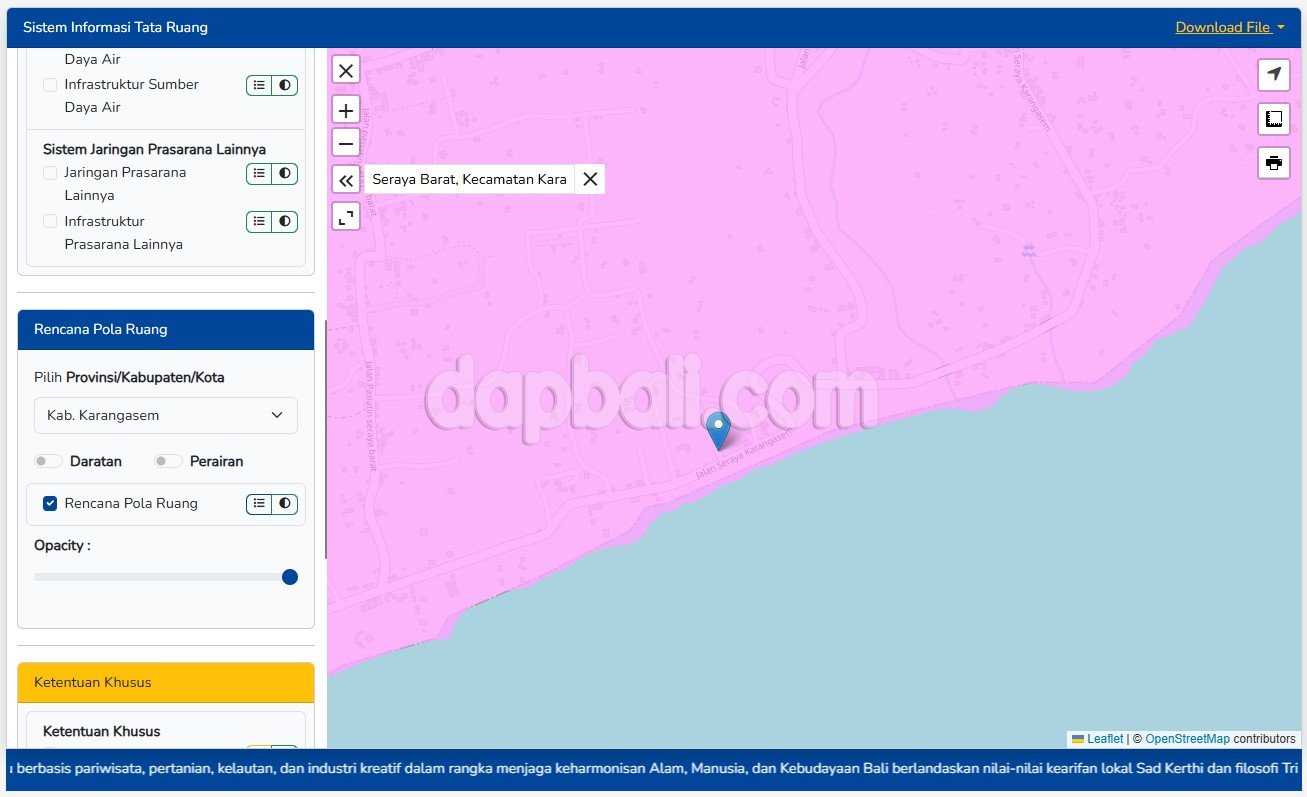Screen dimensions: 1307x797
Task: Click the Opacity slider handle
Action: [x=290, y=577]
